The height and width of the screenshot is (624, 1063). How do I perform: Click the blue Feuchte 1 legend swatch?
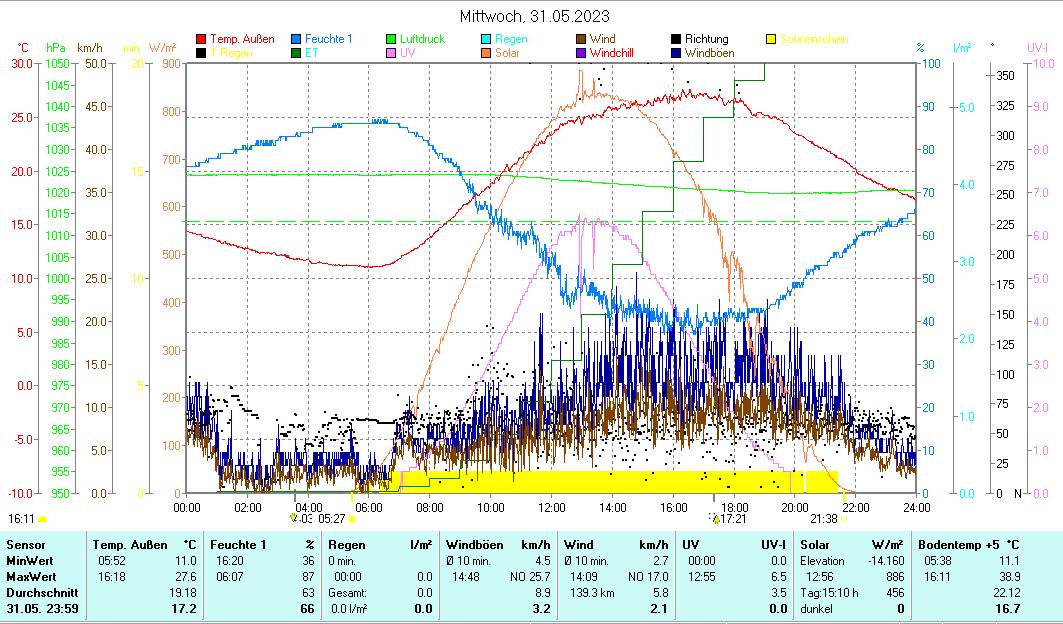pos(296,39)
